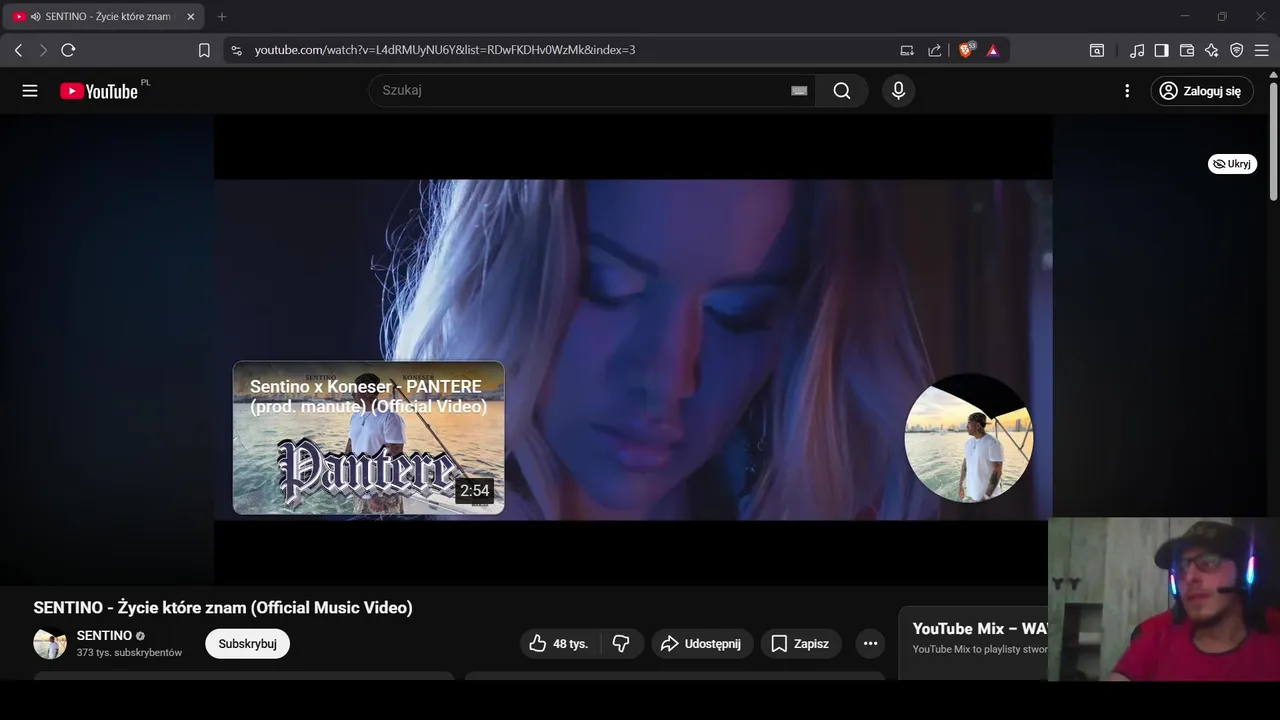Viewport: 1280px width, 720px height.
Task: Open SENTINO channel avatar
Action: (50, 644)
